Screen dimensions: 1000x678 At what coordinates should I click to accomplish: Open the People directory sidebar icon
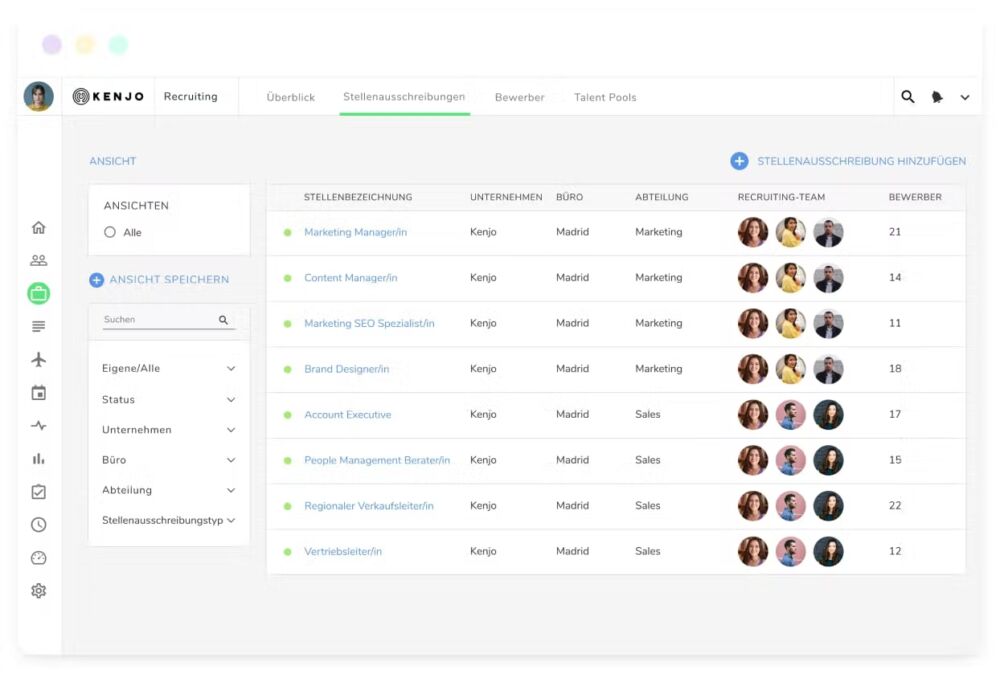pos(39,261)
